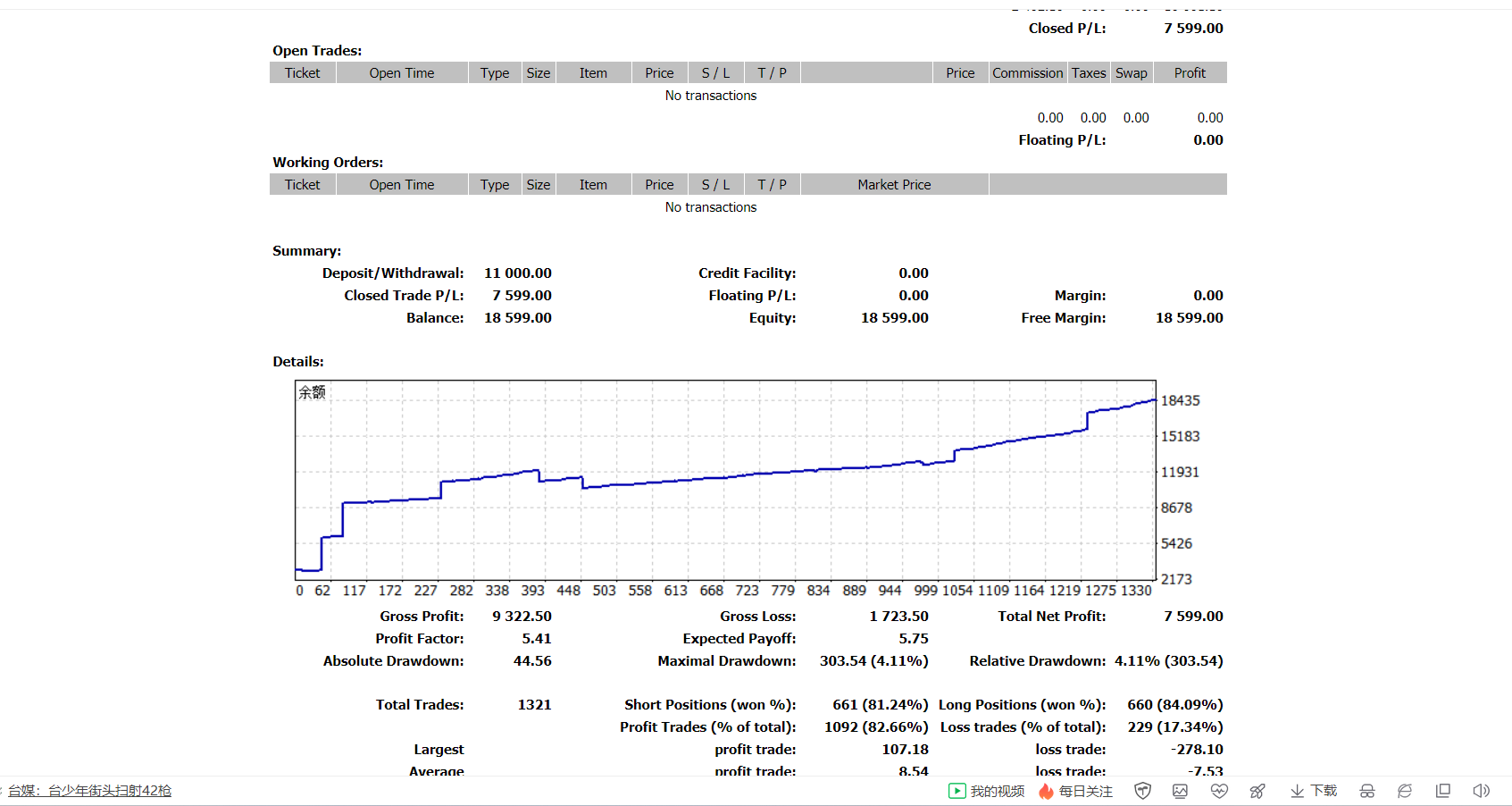Click the Summary heading

(307, 251)
